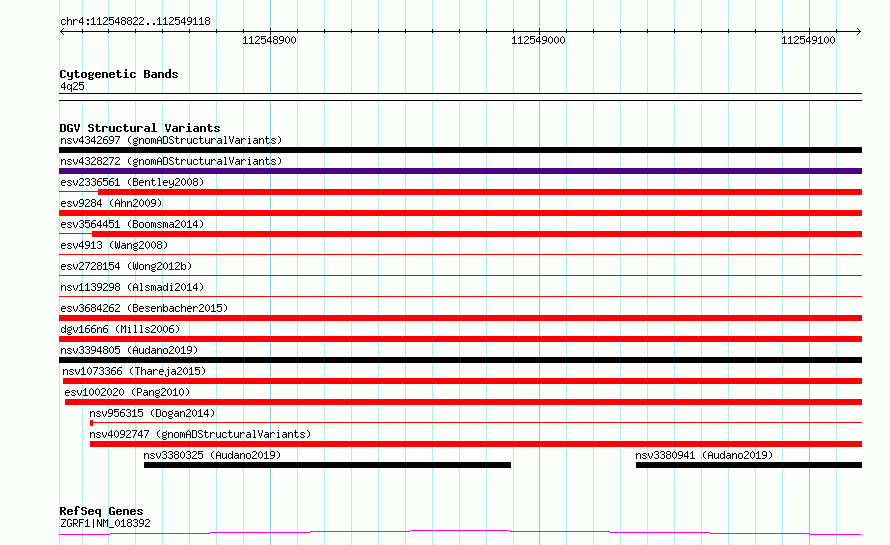Click the Cytogenetic Bands track title
This screenshot has height=545, width=890.
(x=119, y=74)
